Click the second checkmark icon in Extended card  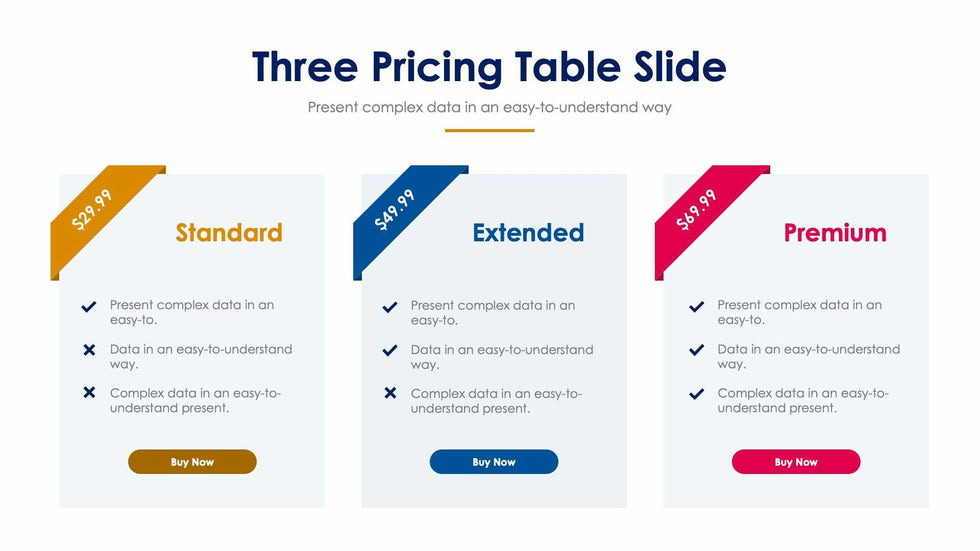(390, 350)
